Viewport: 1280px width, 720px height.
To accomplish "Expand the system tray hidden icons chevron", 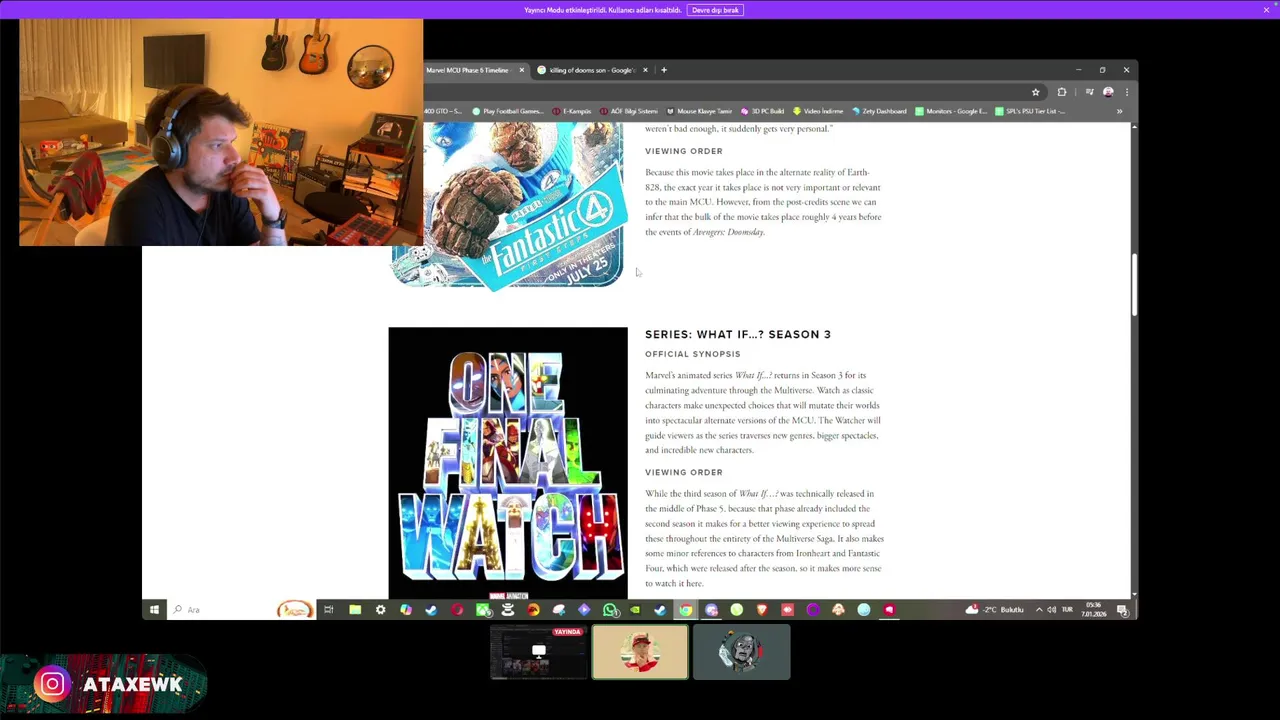I will (x=1038, y=609).
